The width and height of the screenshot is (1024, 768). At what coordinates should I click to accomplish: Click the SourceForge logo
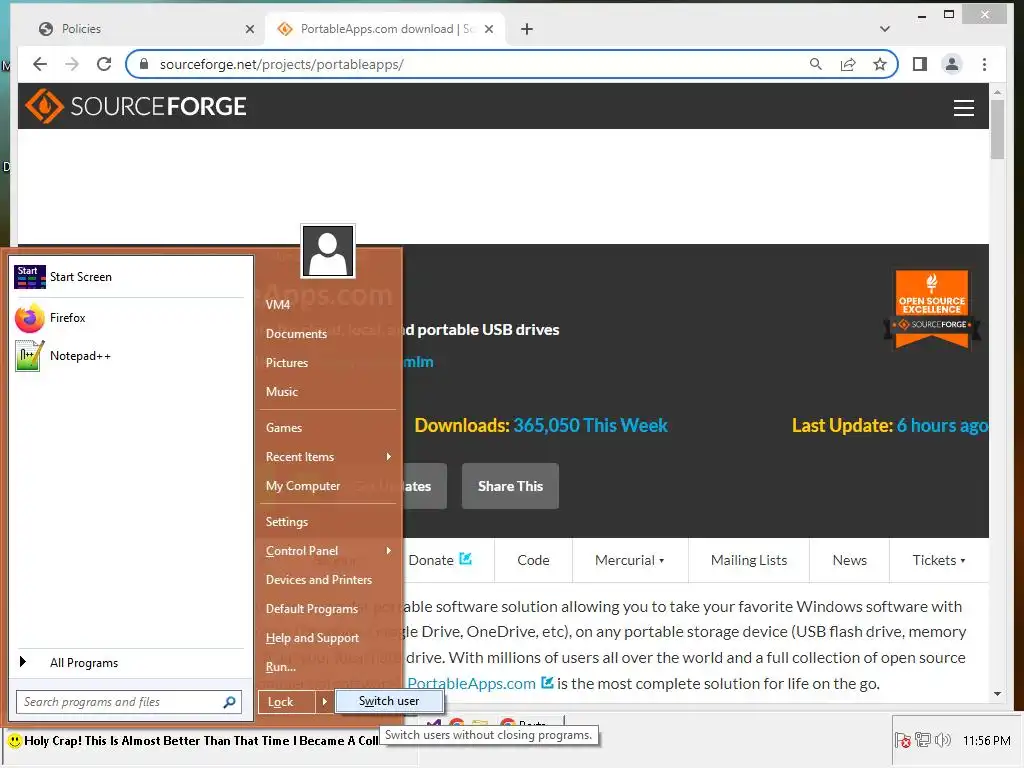pyautogui.click(x=136, y=106)
